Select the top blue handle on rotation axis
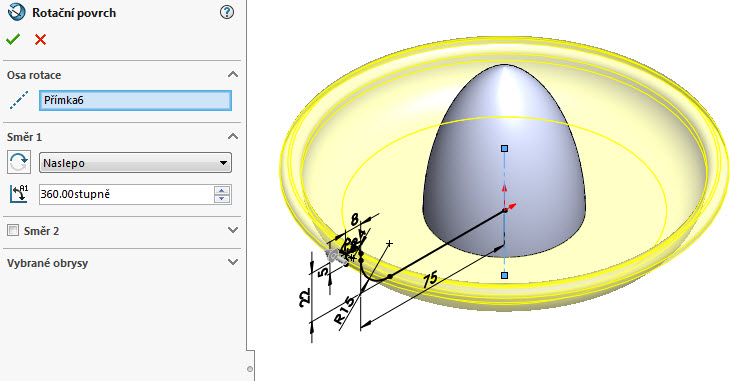 (x=504, y=149)
